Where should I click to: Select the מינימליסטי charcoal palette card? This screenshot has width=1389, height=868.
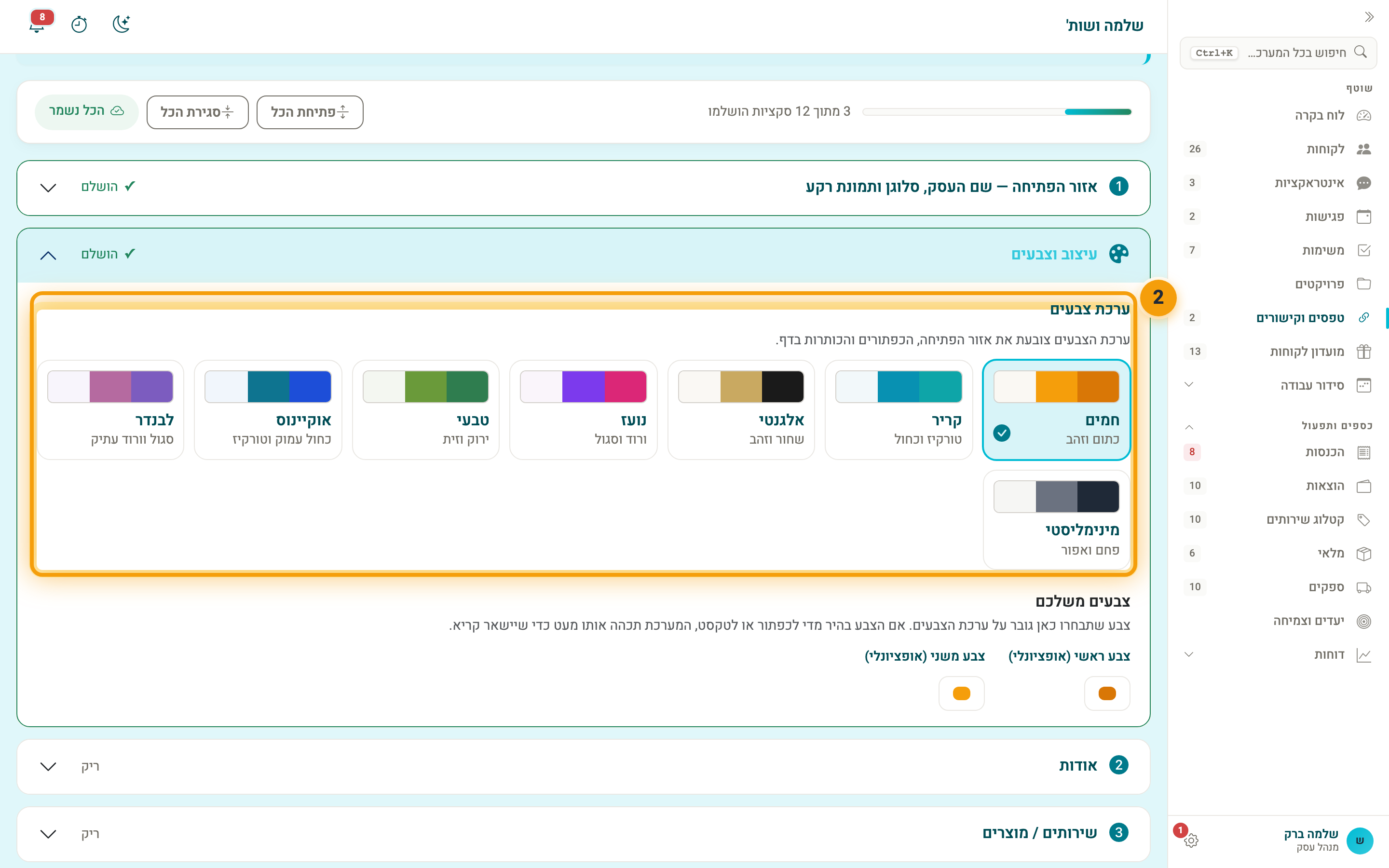click(x=1057, y=519)
